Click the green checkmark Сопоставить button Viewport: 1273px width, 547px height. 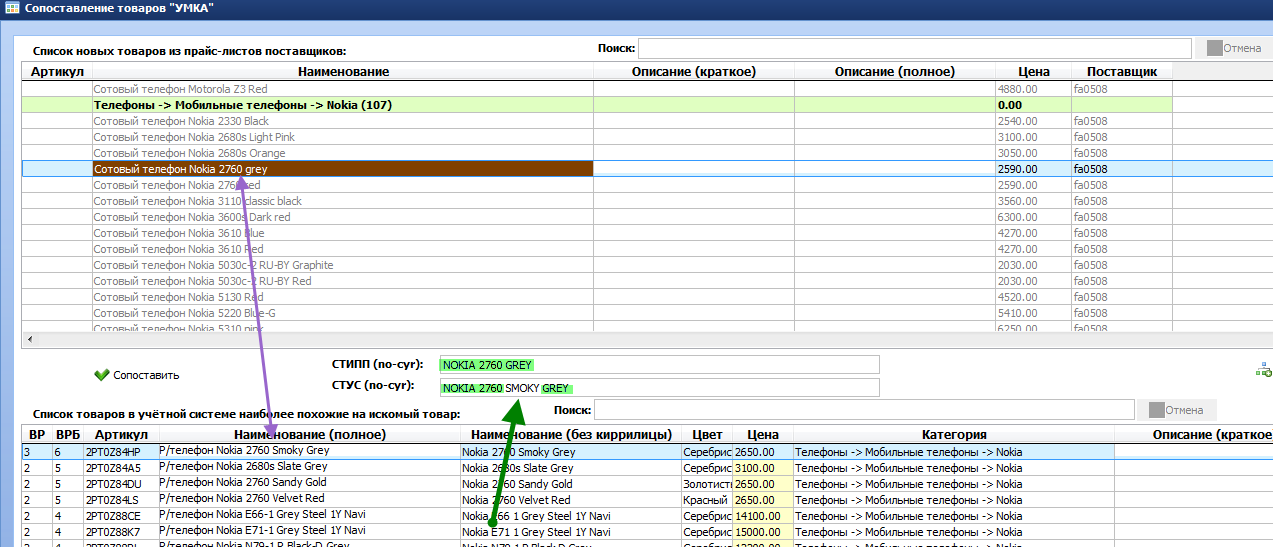(136, 375)
